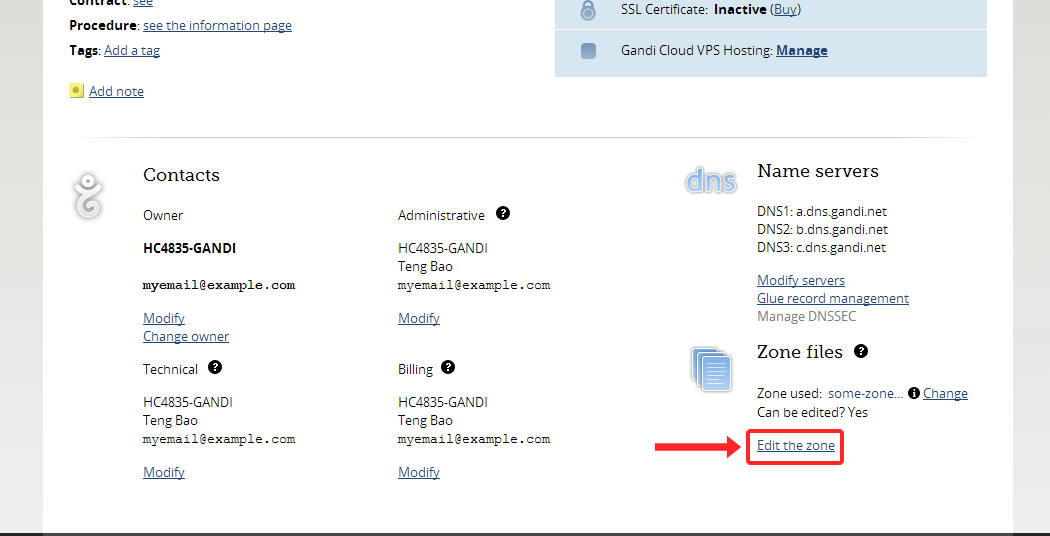Image resolution: width=1050 pixels, height=536 pixels.
Task: Click the SSL Certificate padlock icon
Action: [588, 9]
